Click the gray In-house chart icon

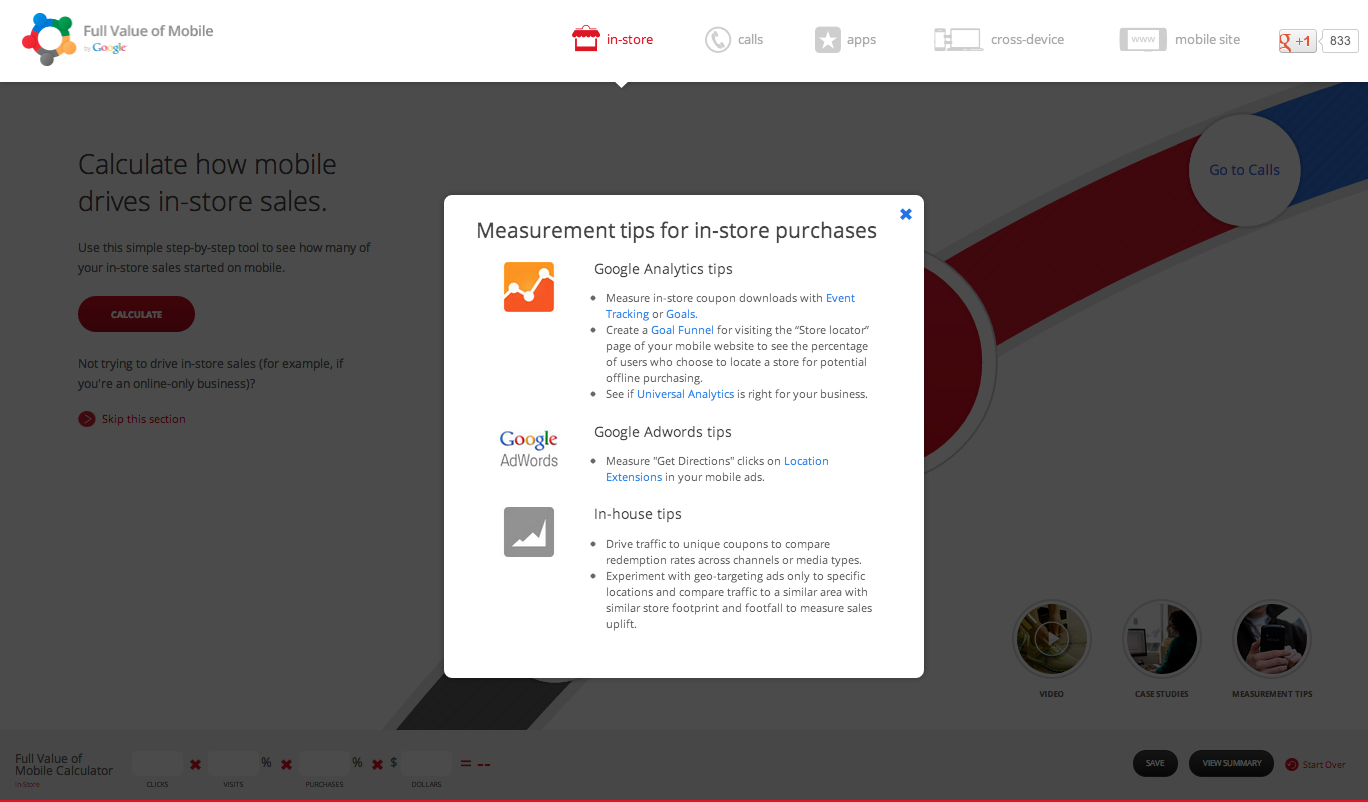(x=529, y=532)
